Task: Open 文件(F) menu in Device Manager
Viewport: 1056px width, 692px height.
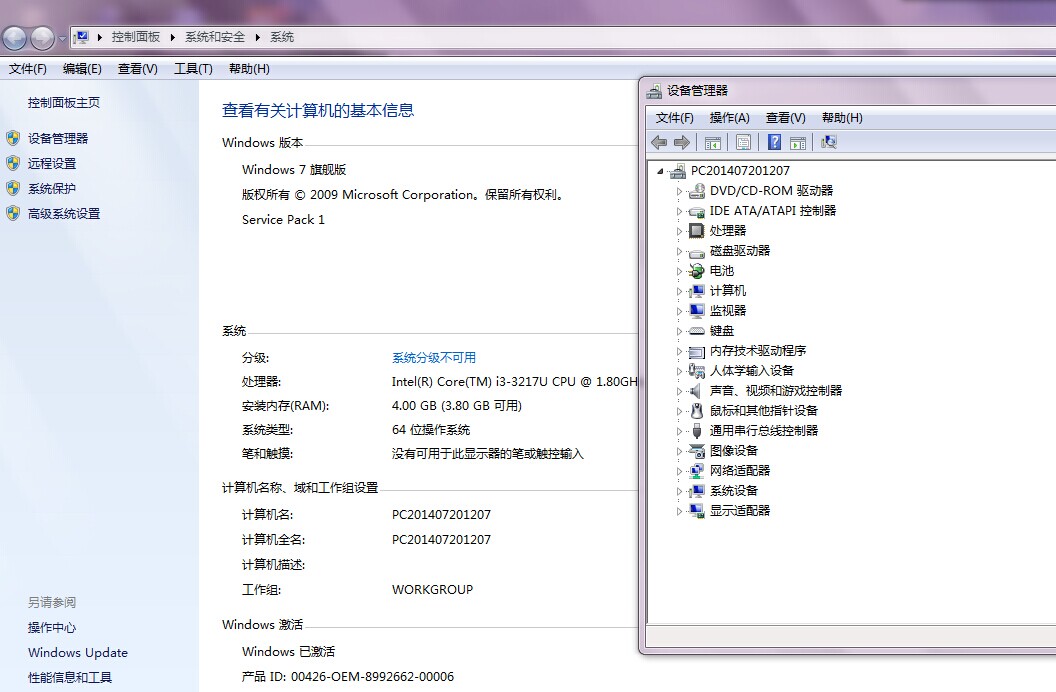Action: [675, 118]
